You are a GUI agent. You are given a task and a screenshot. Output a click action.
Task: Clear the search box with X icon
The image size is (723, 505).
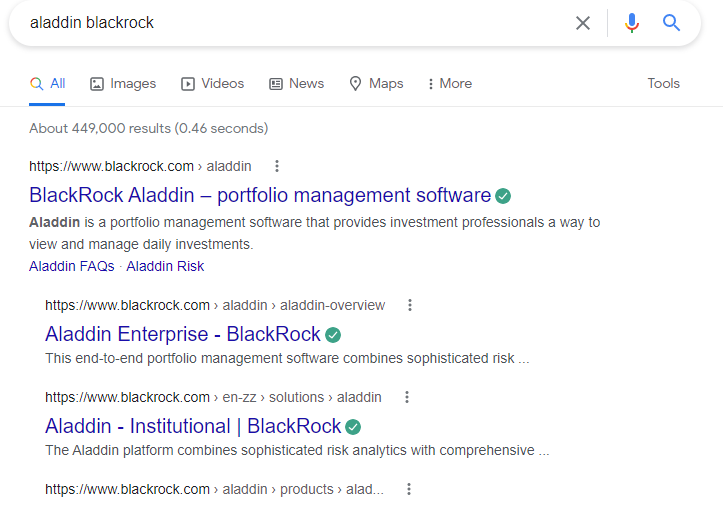(x=583, y=23)
